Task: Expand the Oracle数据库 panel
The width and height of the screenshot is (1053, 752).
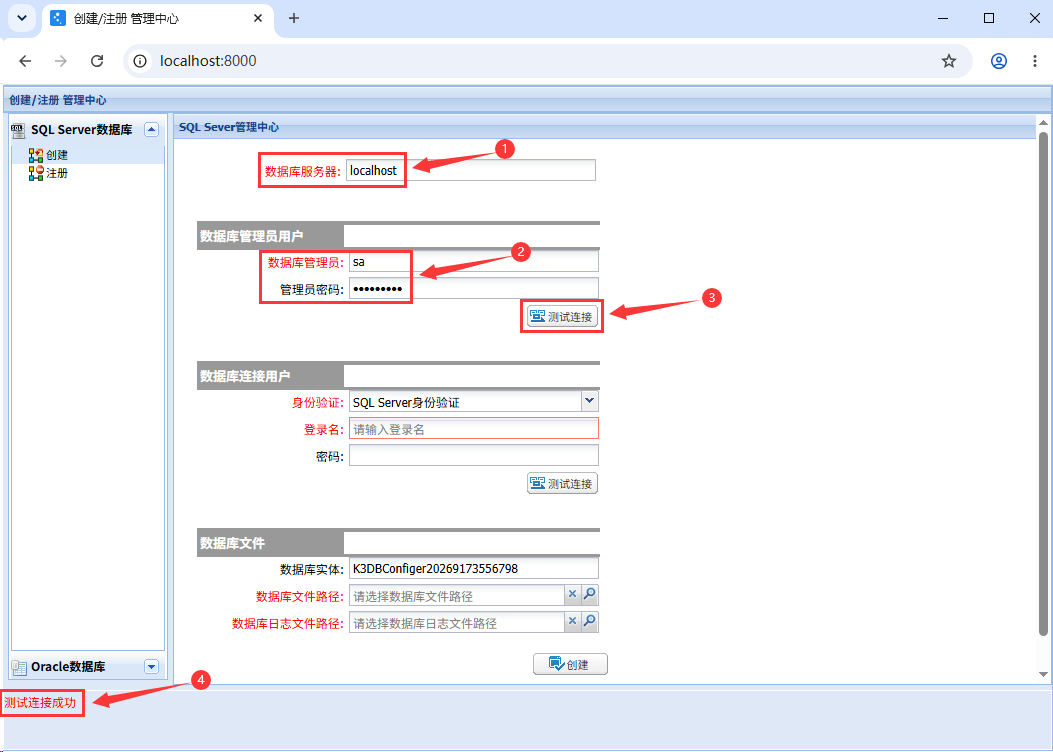Action: pos(152,667)
